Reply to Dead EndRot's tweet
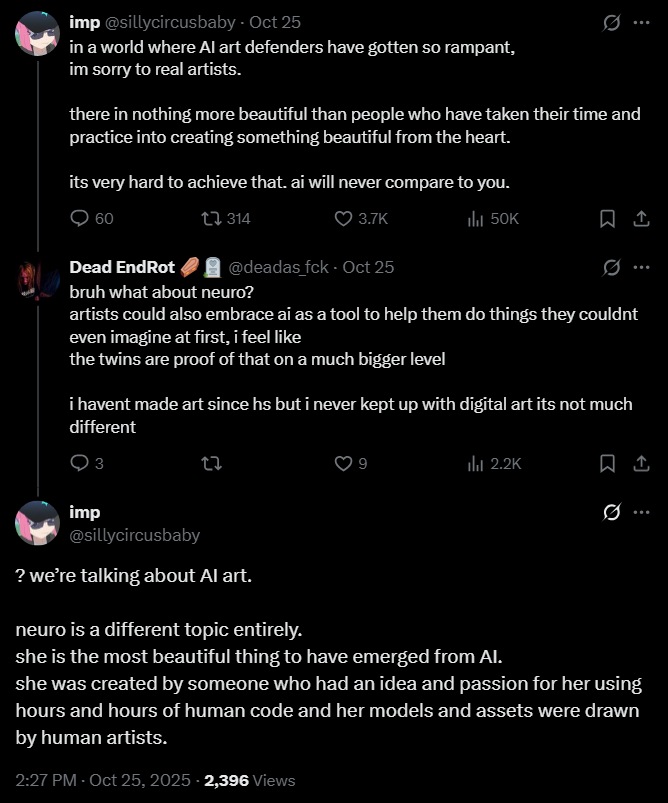Viewport: 668px width, 803px height. tap(81, 463)
